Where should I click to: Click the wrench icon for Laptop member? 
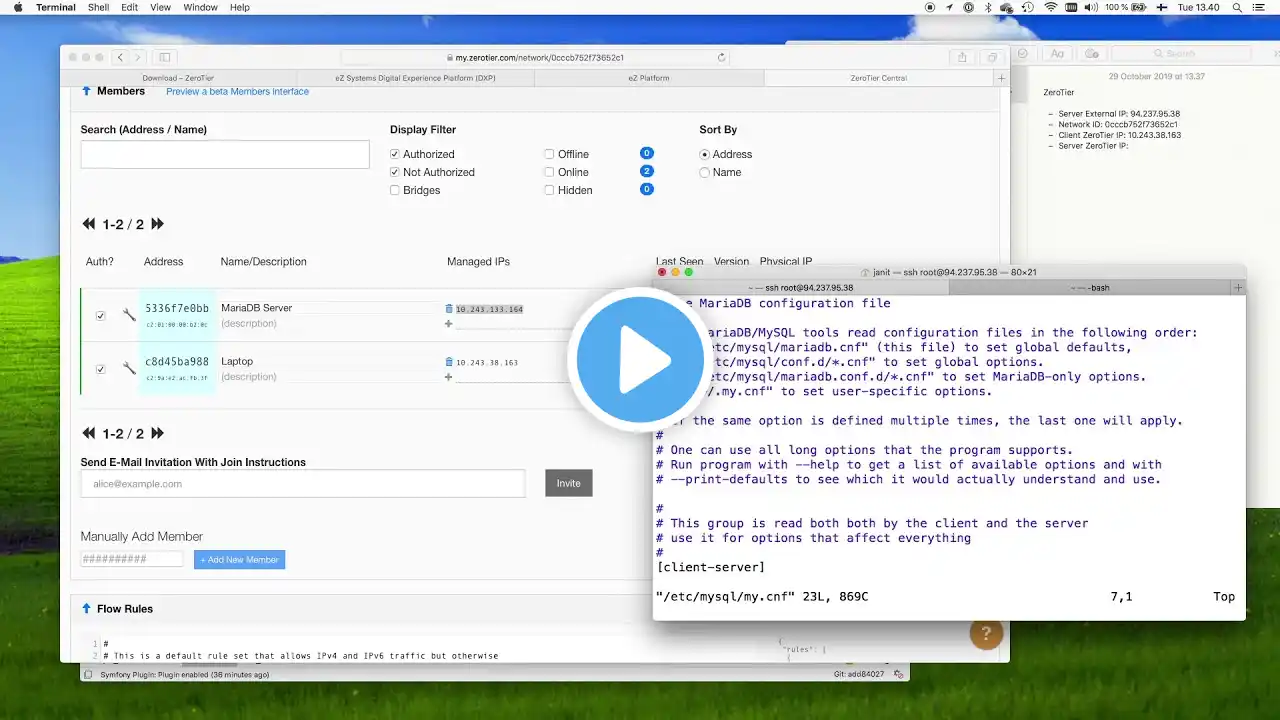pos(129,369)
